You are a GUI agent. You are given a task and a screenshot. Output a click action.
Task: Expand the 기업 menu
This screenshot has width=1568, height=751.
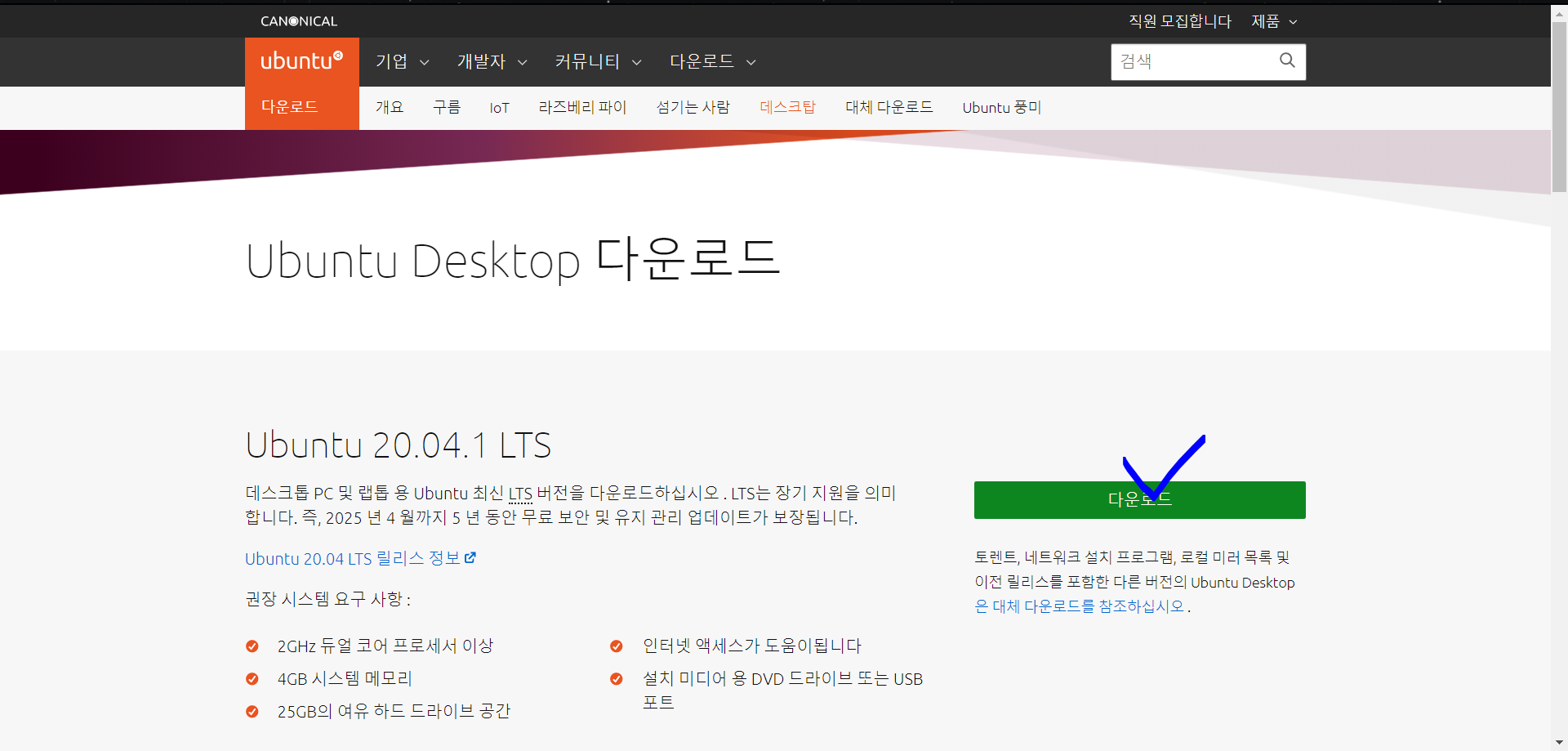click(402, 61)
